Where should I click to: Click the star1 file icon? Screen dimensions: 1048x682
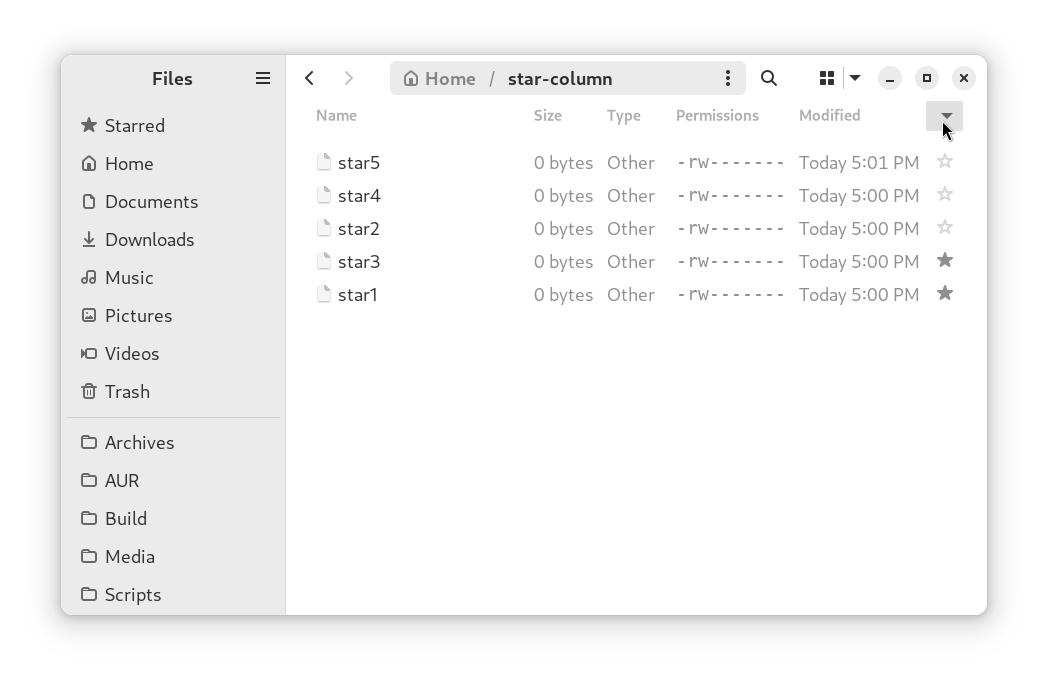pyautogui.click(x=323, y=294)
